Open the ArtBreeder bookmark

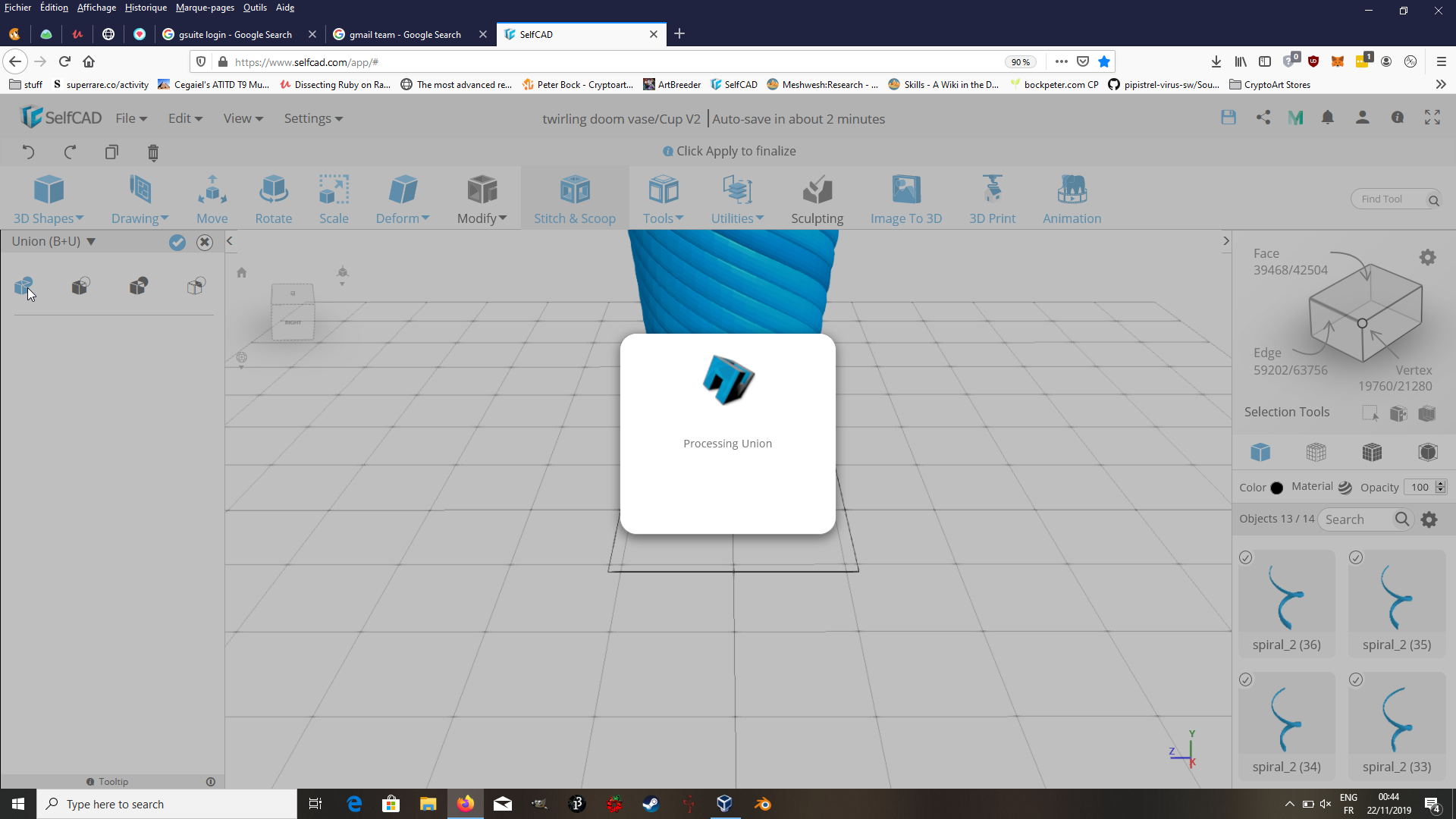click(672, 85)
